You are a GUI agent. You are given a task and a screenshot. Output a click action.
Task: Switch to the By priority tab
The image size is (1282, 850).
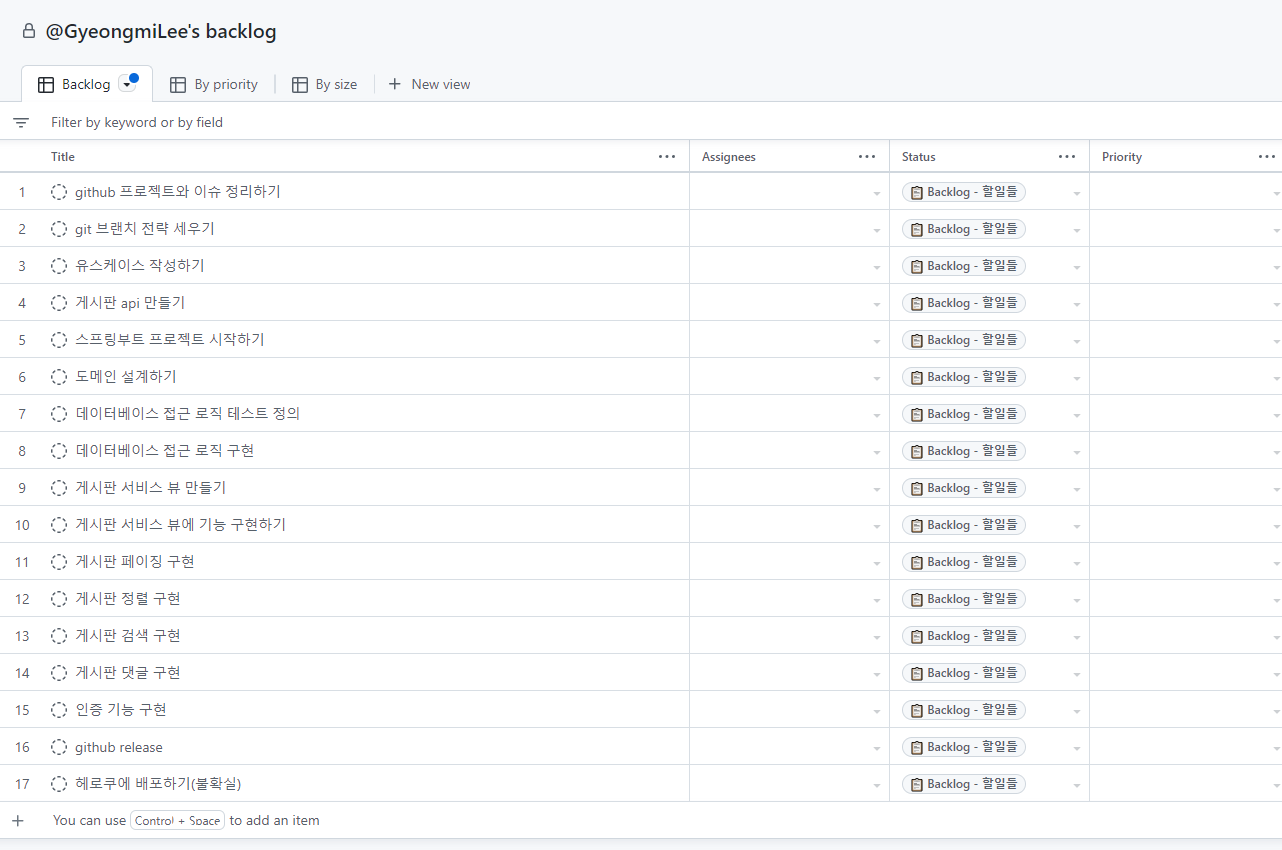coord(214,85)
